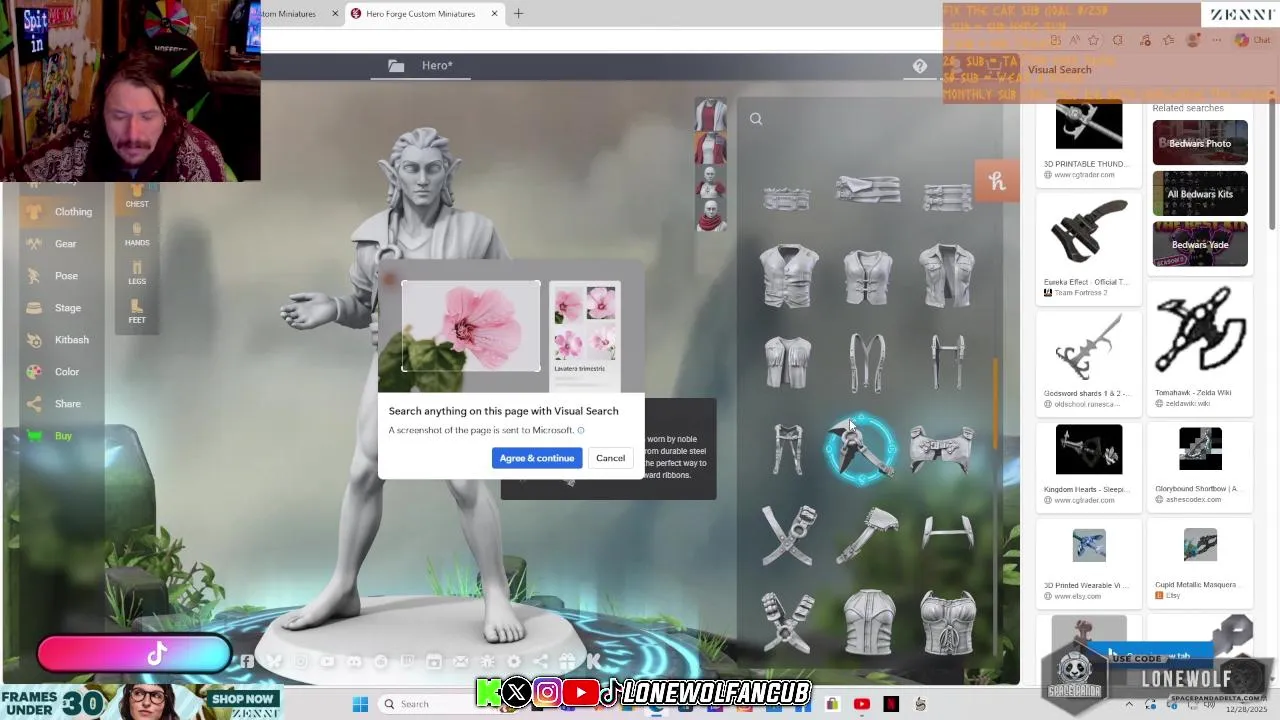Cancel the Visual Search dialog

pyautogui.click(x=610, y=458)
